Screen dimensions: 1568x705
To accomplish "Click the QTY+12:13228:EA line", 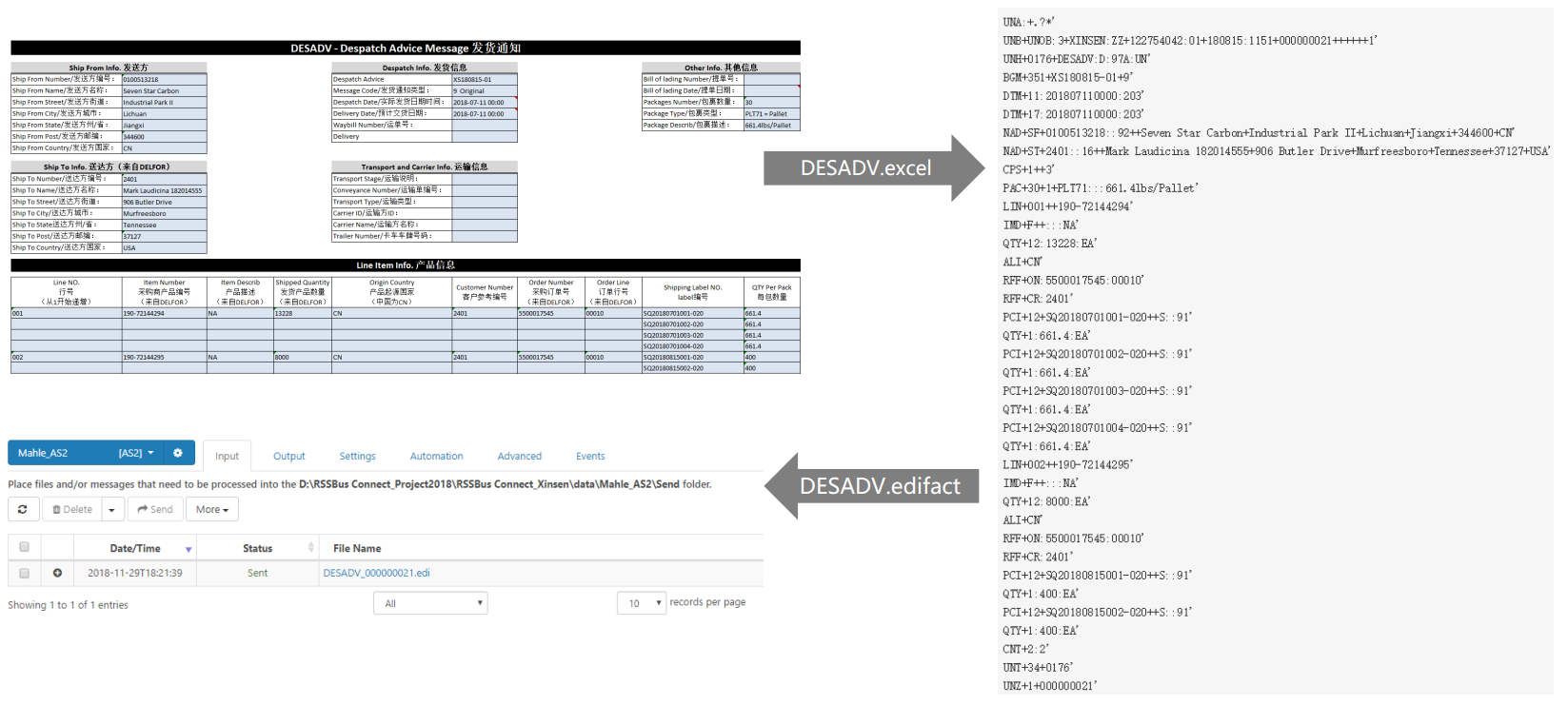I will click(1049, 244).
